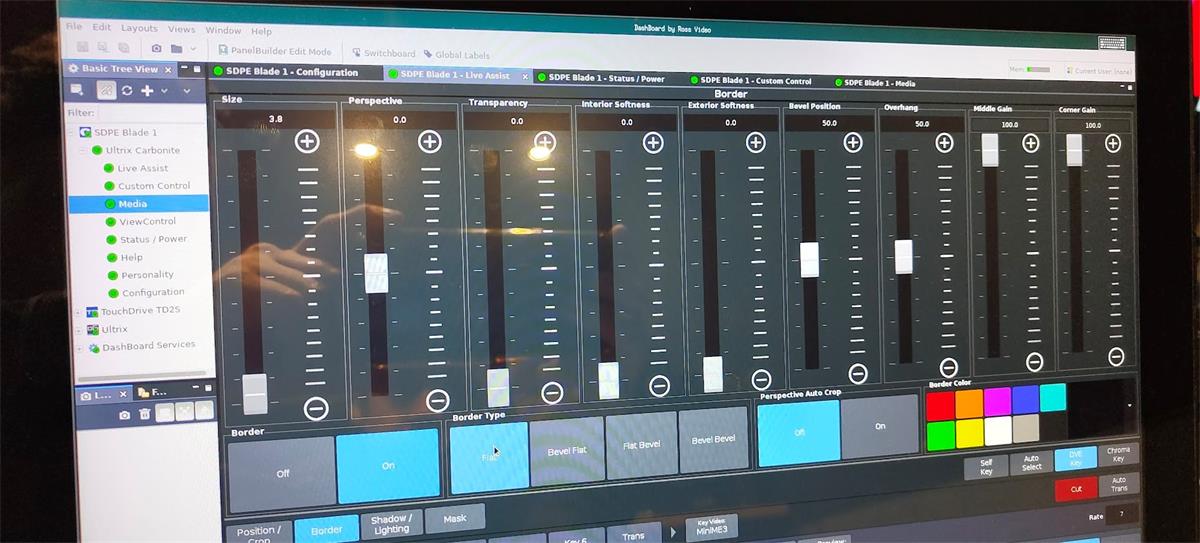Open the Border Color dropdown arrow

click(x=1129, y=405)
